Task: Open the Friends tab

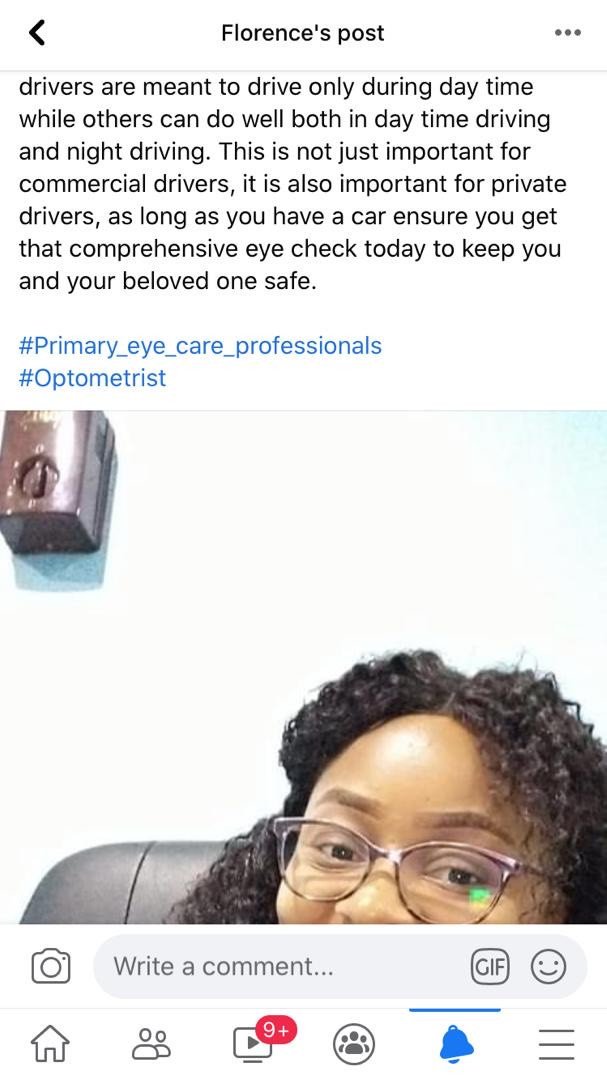Action: pyautogui.click(x=152, y=1044)
